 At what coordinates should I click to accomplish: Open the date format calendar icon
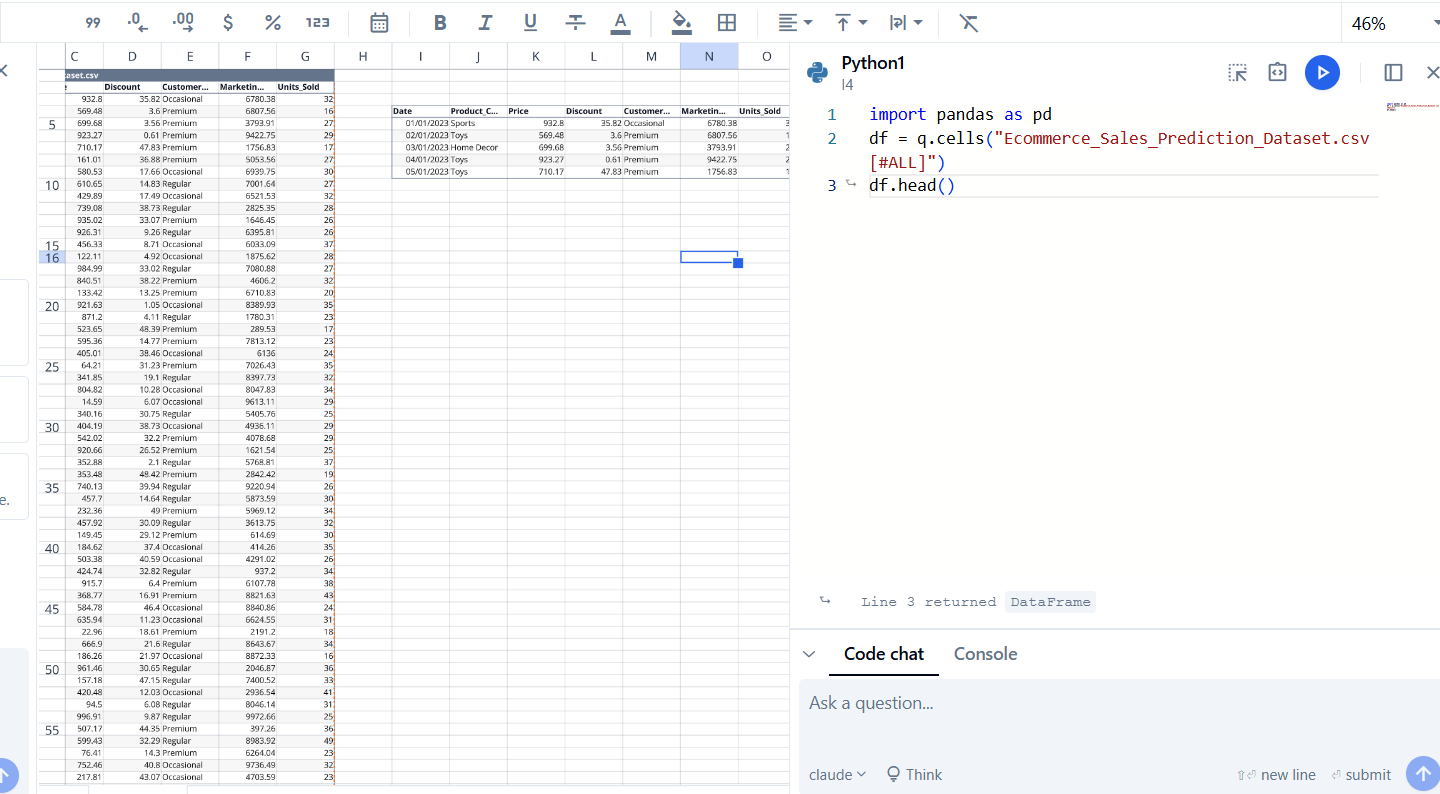click(380, 22)
